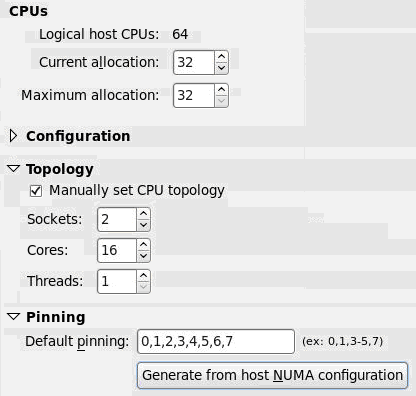Click the Cores value field
The image size is (416, 396).
click(117, 250)
